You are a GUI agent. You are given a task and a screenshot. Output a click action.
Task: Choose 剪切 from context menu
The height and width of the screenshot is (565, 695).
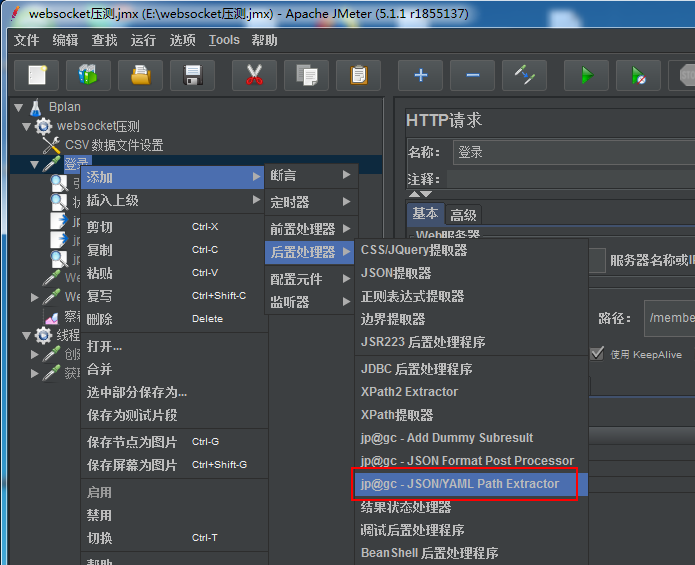(173, 227)
